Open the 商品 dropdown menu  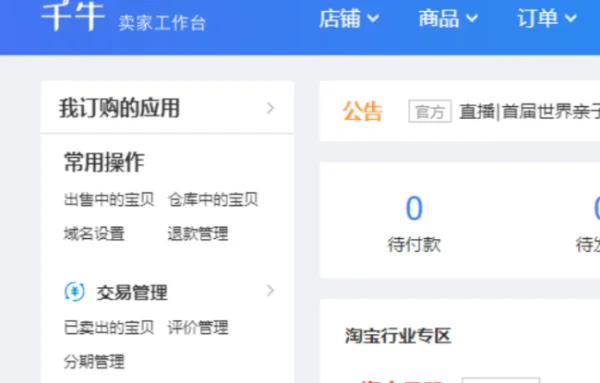click(448, 18)
